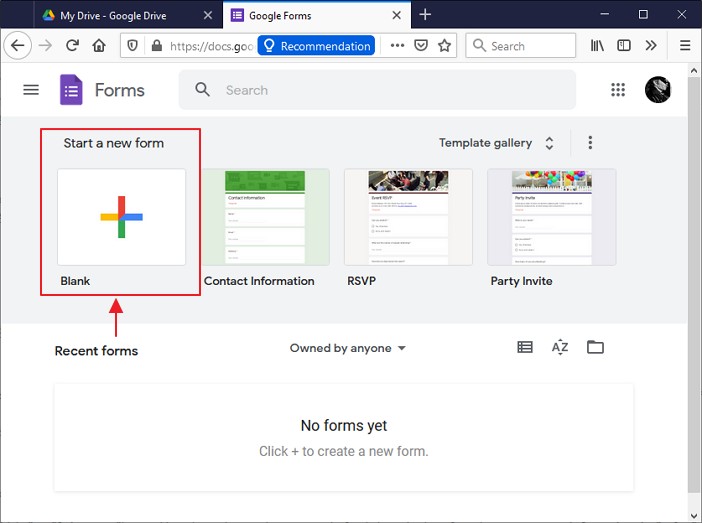Open the file picker folder icon
Viewport: 702px width, 523px height.
pyautogui.click(x=595, y=347)
